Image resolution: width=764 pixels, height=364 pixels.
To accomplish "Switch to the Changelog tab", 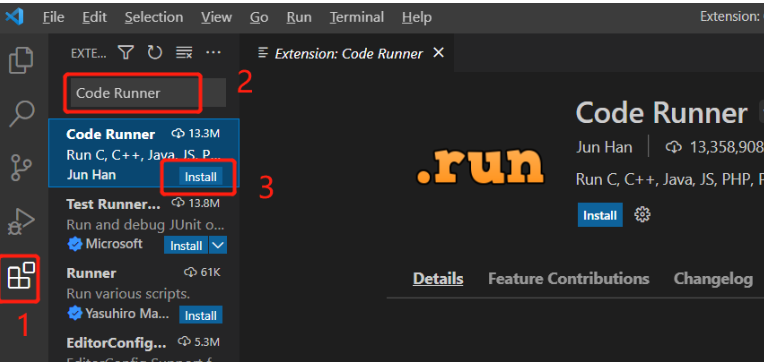I will [x=713, y=279].
